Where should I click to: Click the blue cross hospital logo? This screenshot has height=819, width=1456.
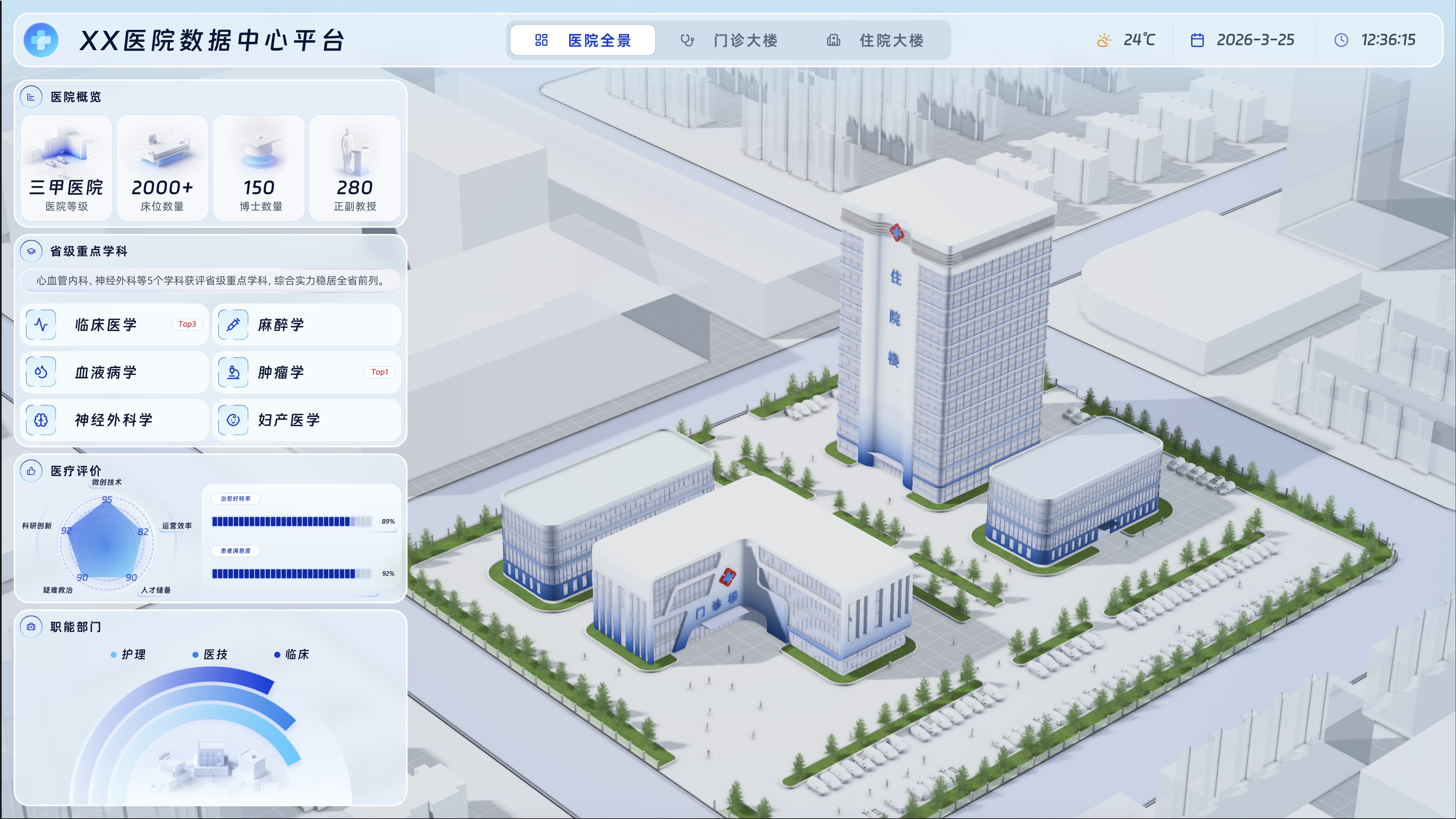[x=41, y=40]
